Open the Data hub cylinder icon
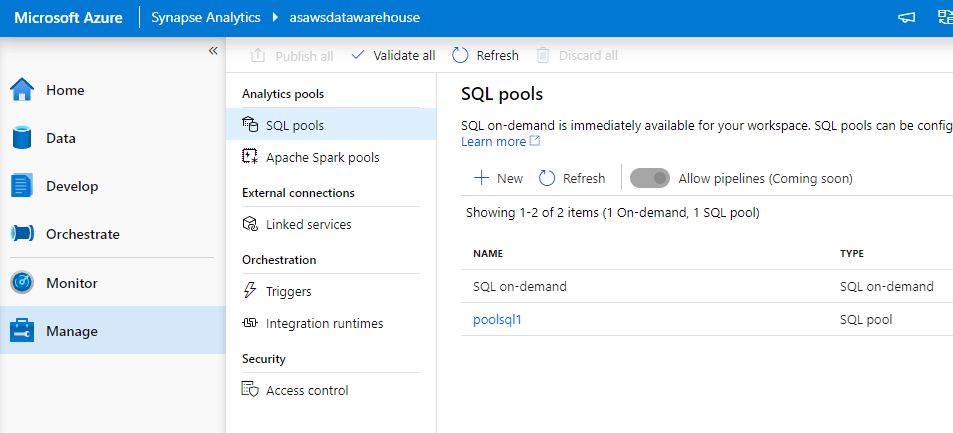Viewport: 953px width, 433px height. tap(22, 137)
